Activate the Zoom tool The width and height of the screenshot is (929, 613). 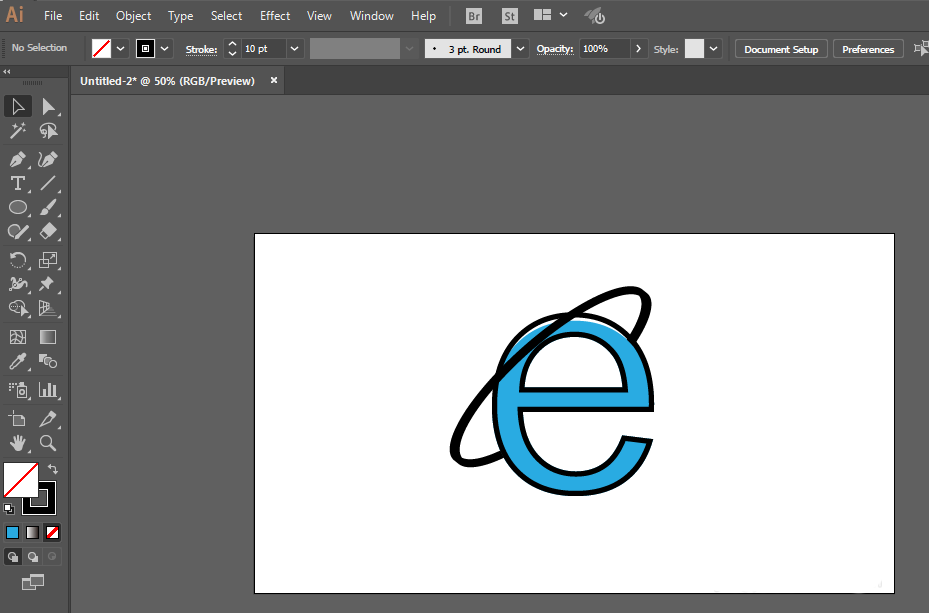pyautogui.click(x=48, y=443)
